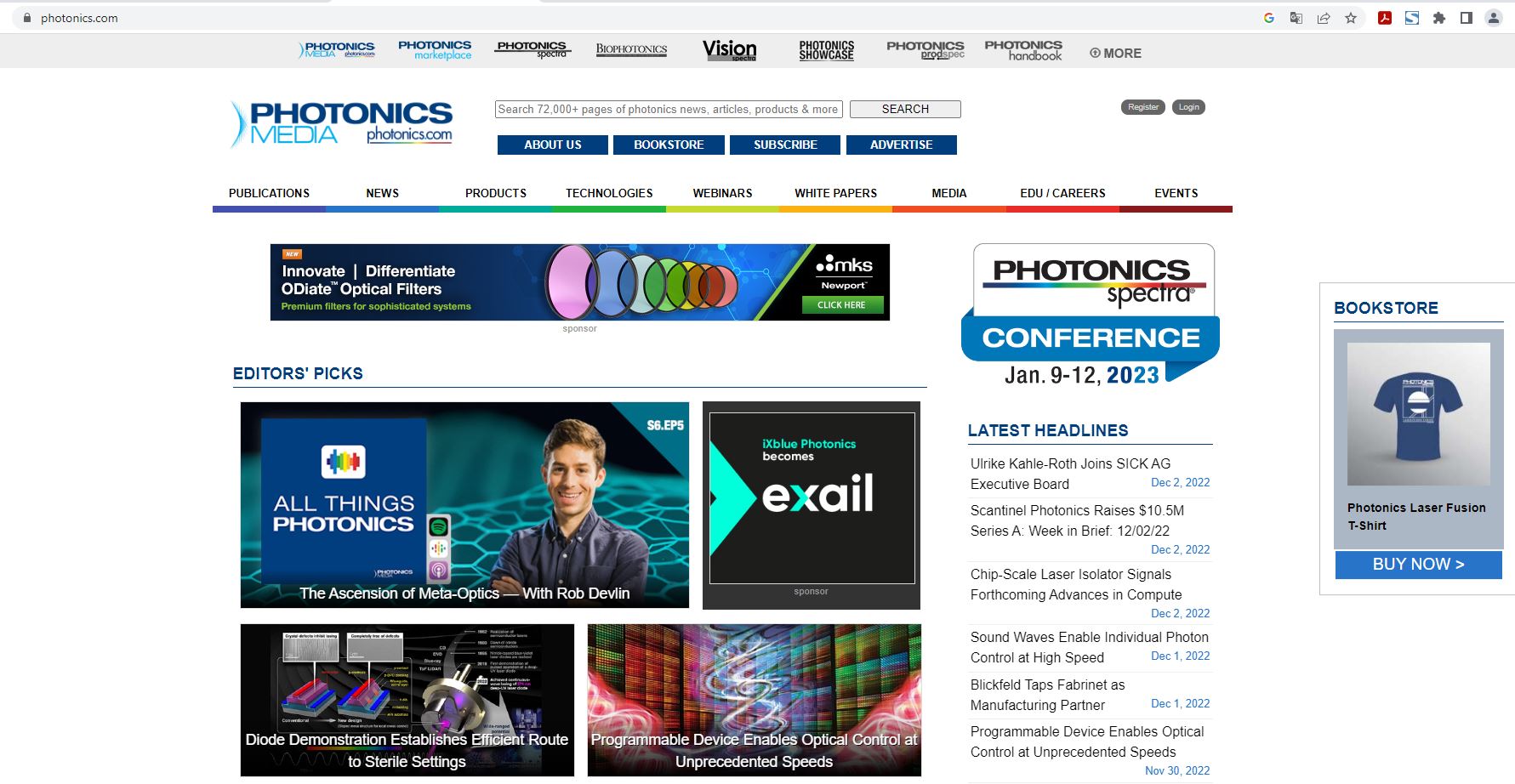Open the WEBINARS menu

(x=722, y=193)
